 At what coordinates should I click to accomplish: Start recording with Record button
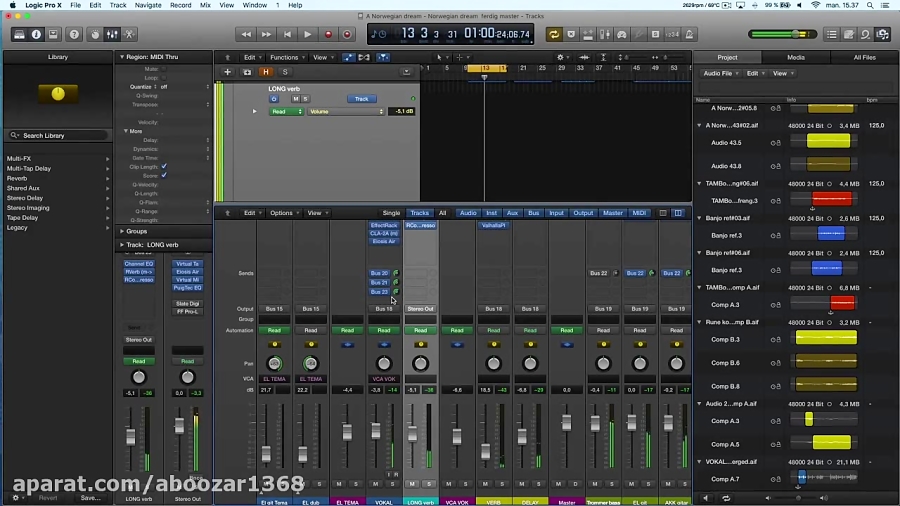point(328,34)
